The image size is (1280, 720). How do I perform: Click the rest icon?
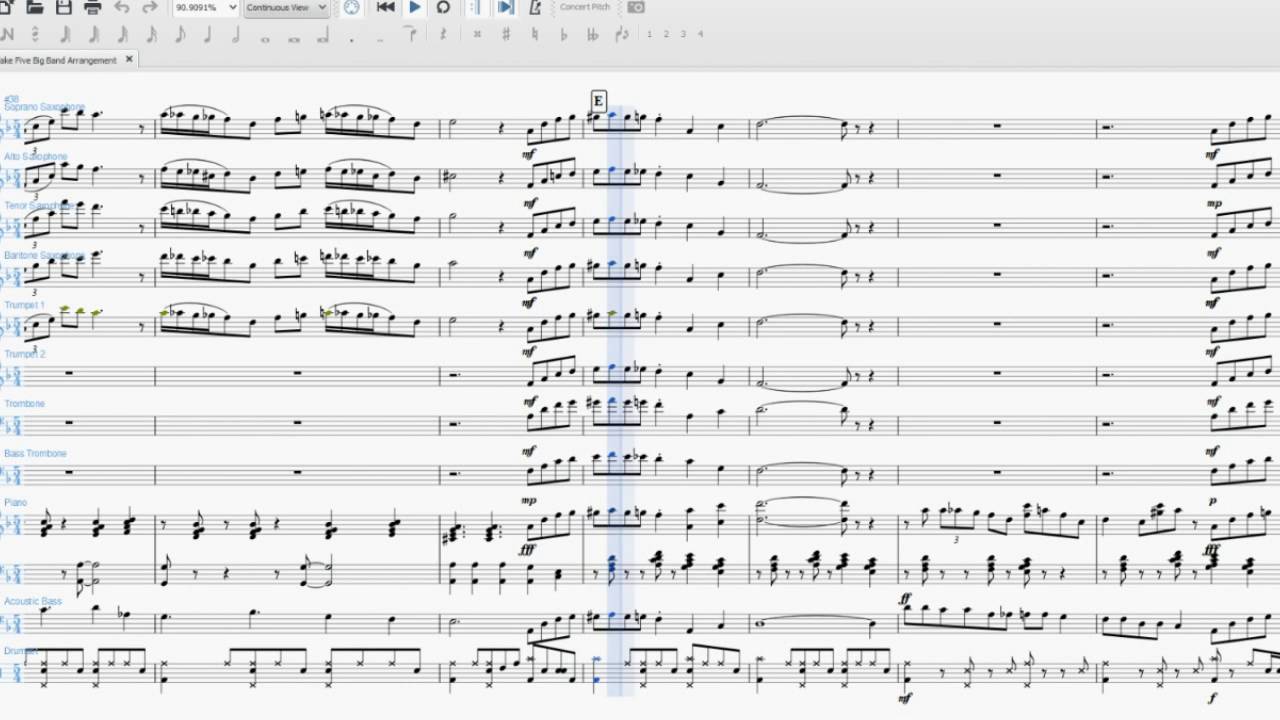tap(442, 34)
